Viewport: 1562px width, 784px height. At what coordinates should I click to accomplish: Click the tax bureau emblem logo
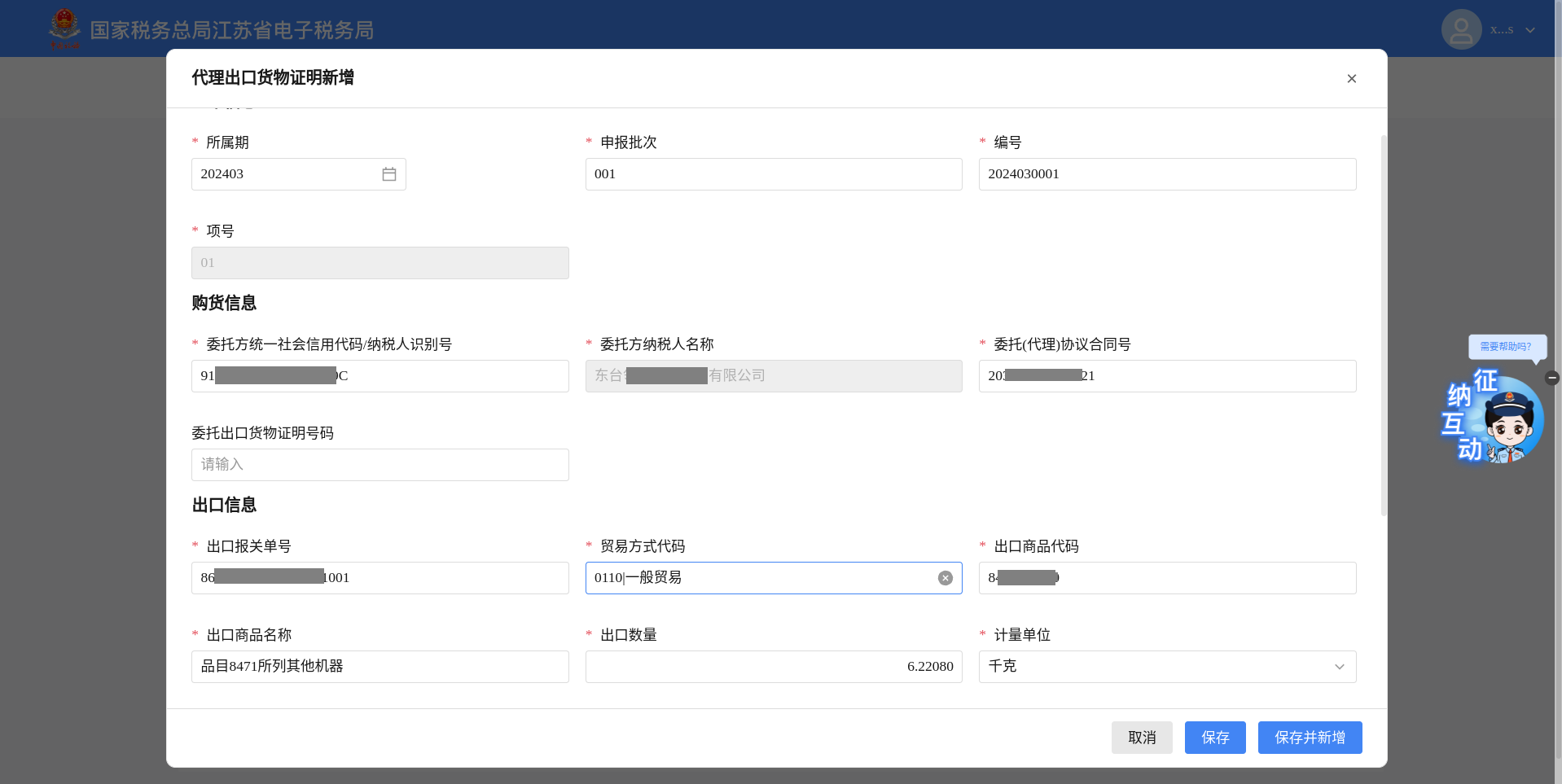(64, 28)
